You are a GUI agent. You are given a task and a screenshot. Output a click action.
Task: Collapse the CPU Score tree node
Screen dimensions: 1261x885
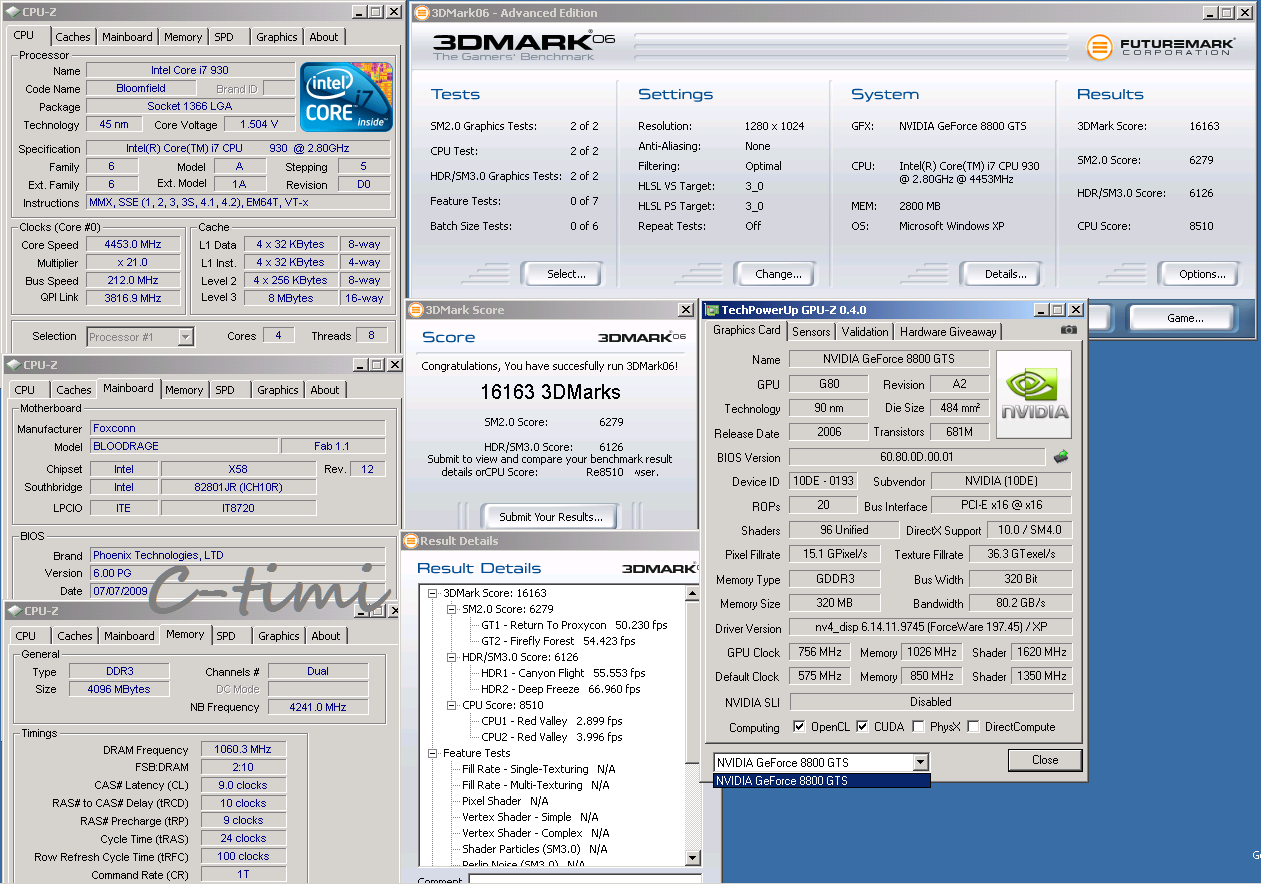pyautogui.click(x=452, y=705)
